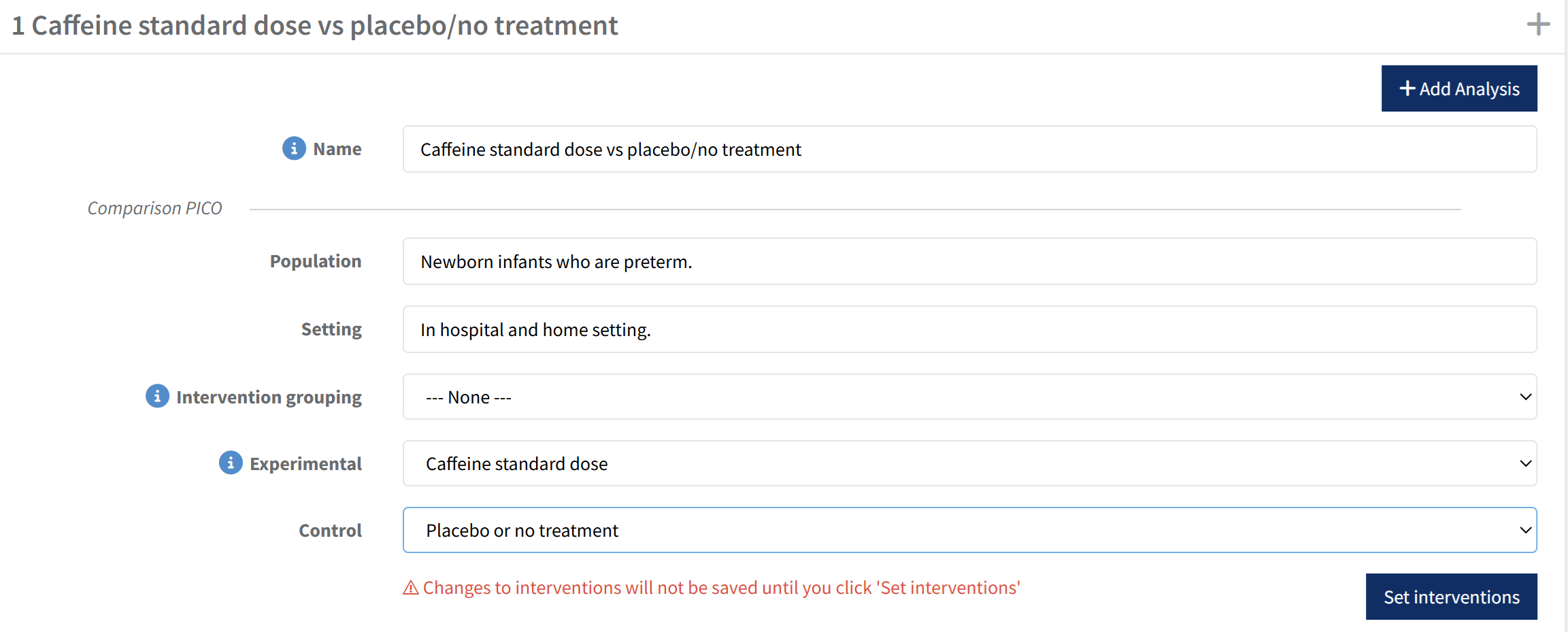Click the red unsaved interventions warning text
This screenshot has height=632, width=1568.
point(721,588)
